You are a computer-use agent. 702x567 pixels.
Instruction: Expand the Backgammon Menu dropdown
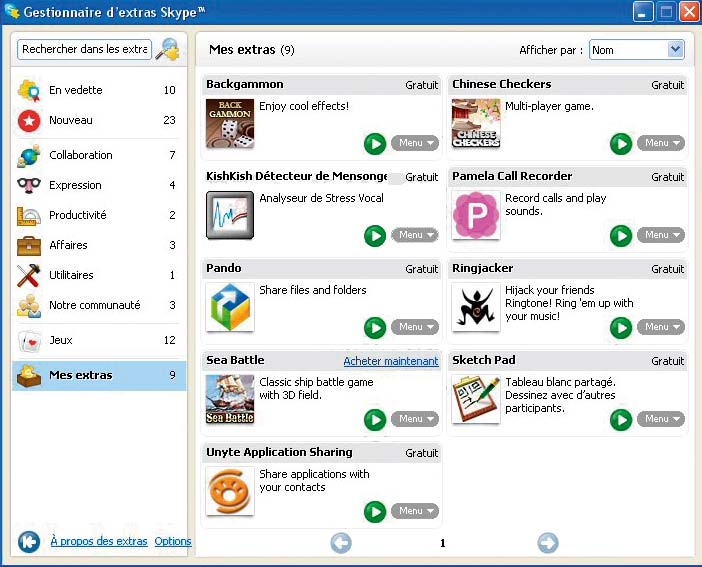415,143
